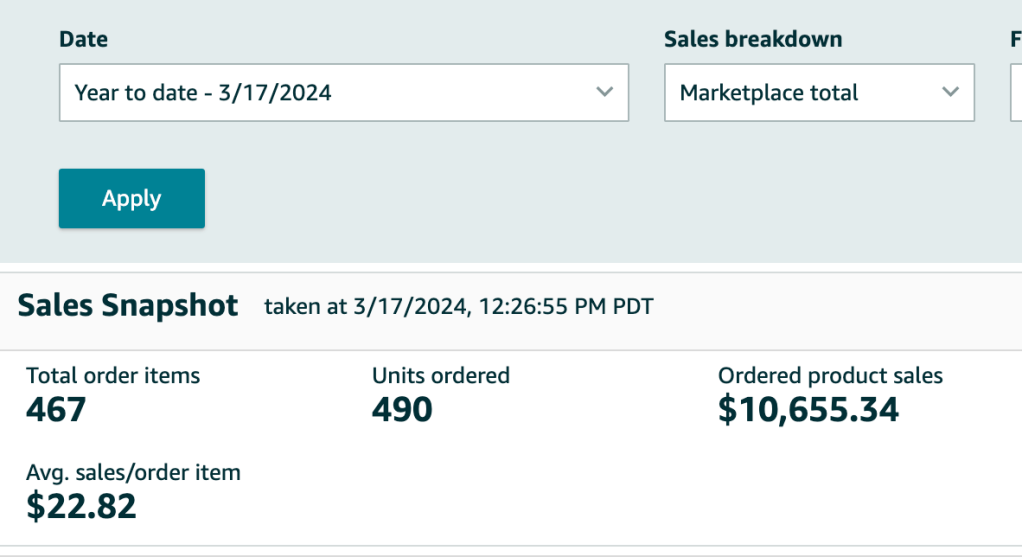This screenshot has width=1022, height=557.
Task: Select the 467 total order items value
Action: click(56, 409)
